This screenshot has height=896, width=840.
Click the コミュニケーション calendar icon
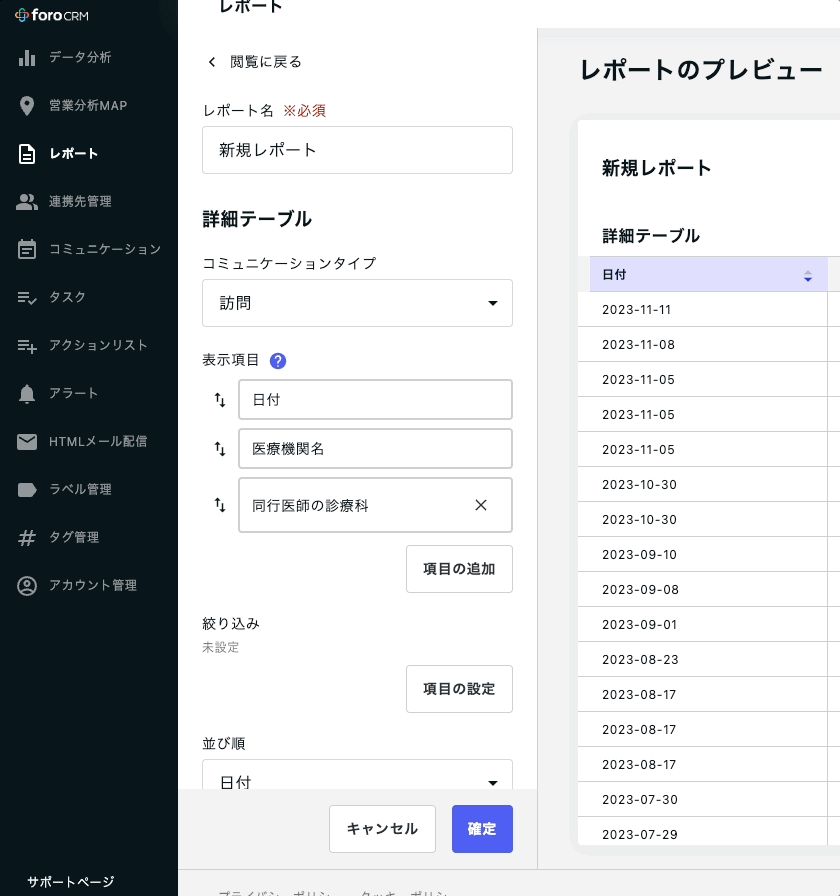[x=27, y=249]
